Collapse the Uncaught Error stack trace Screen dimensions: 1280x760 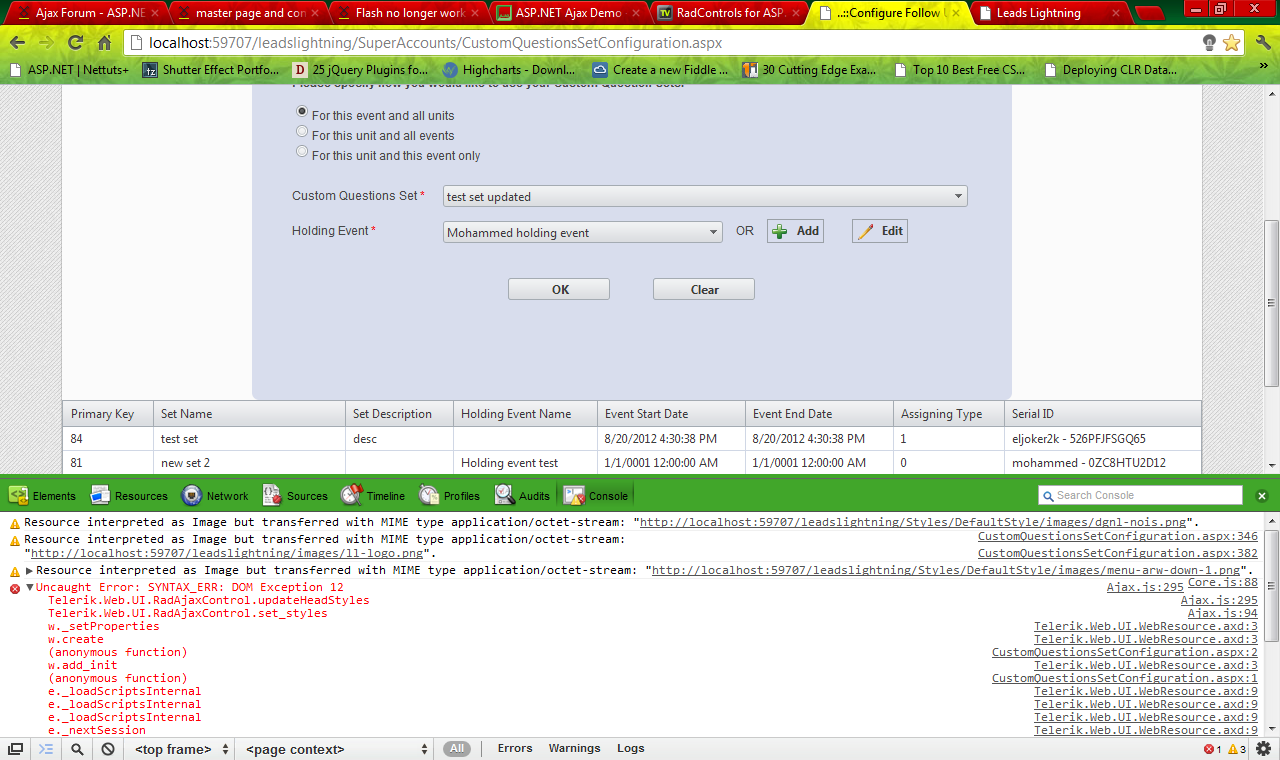point(30,588)
